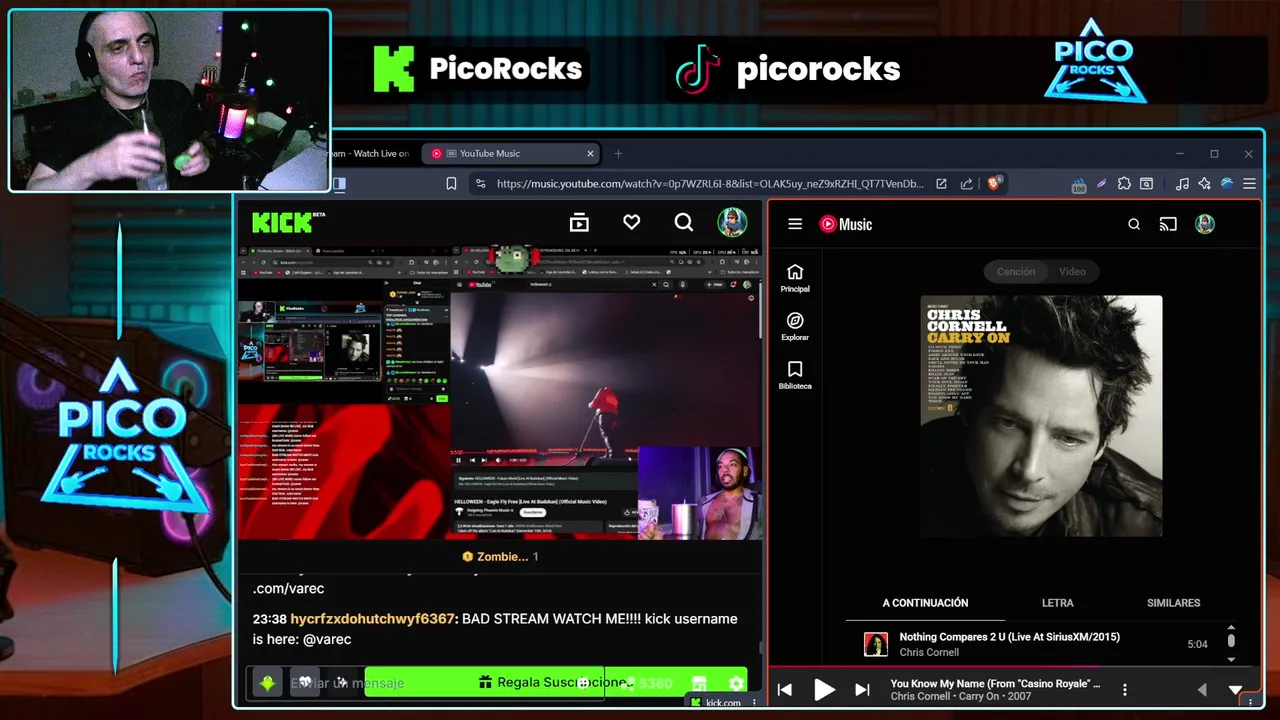Open page in app icon
This screenshot has width=1280, height=720.
tap(941, 183)
